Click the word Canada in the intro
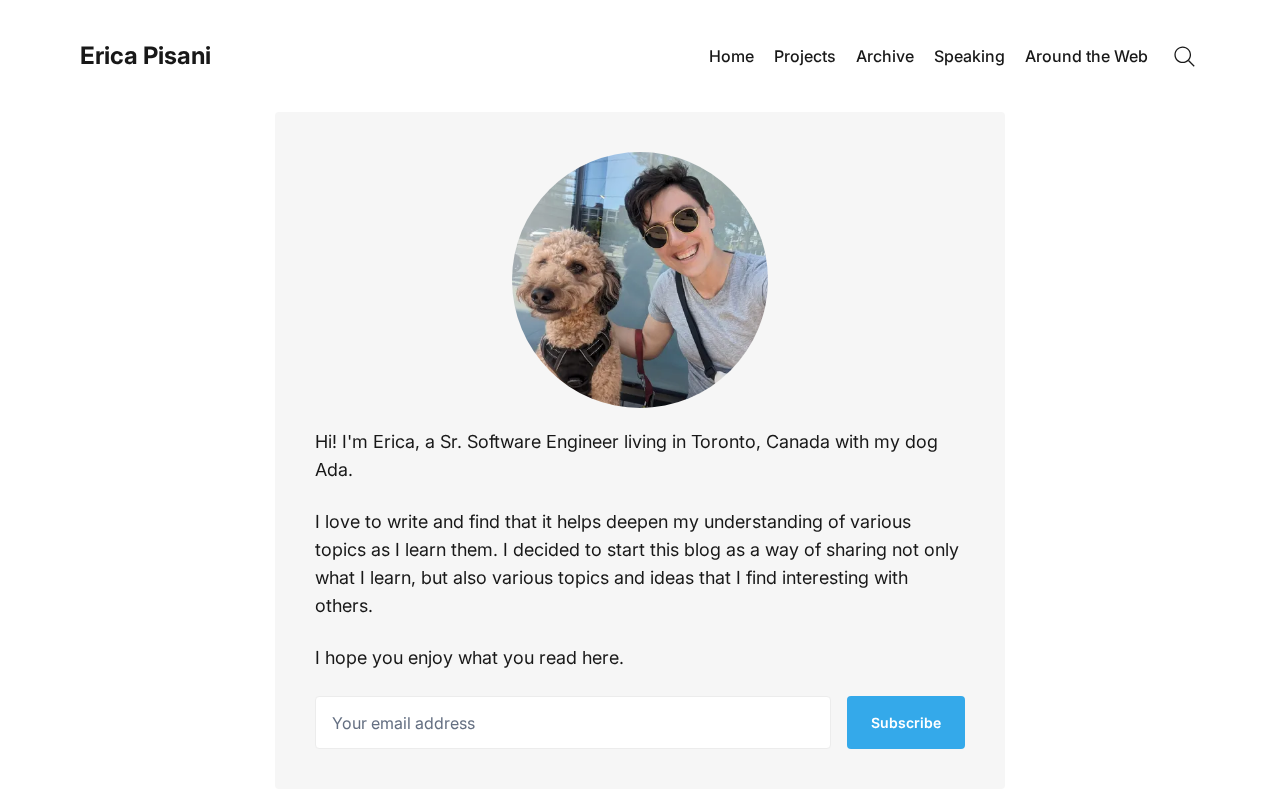Viewport: 1280px width, 800px height. coord(797,442)
